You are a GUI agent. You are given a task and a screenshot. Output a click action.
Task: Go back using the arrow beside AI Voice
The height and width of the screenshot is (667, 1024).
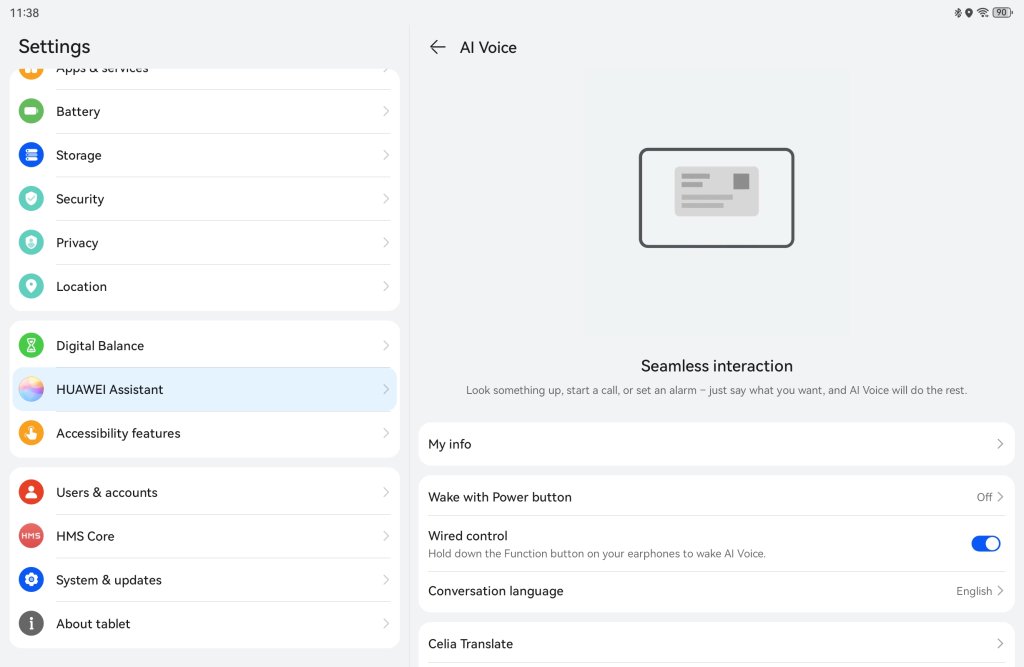click(x=437, y=47)
